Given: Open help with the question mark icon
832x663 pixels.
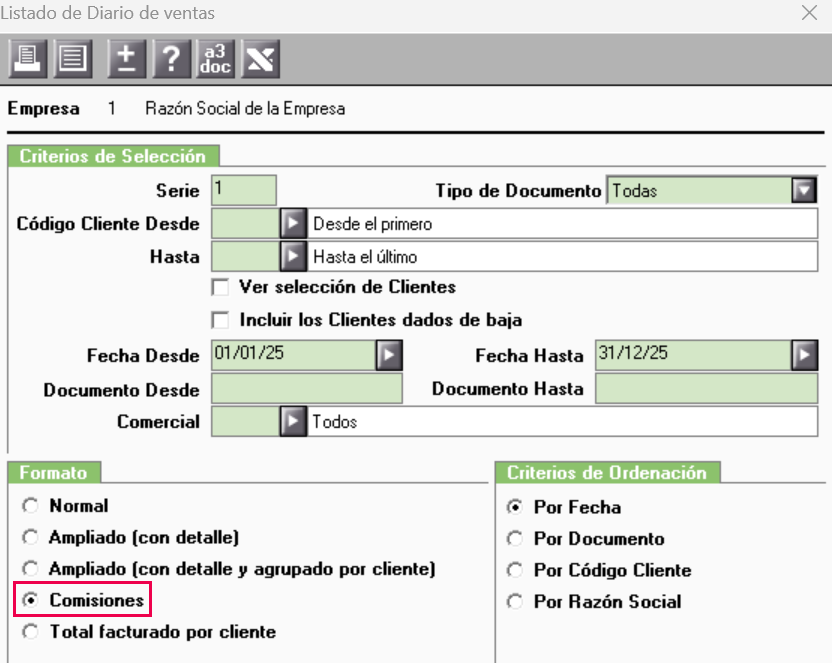Looking at the screenshot, I should pyautogui.click(x=171, y=59).
